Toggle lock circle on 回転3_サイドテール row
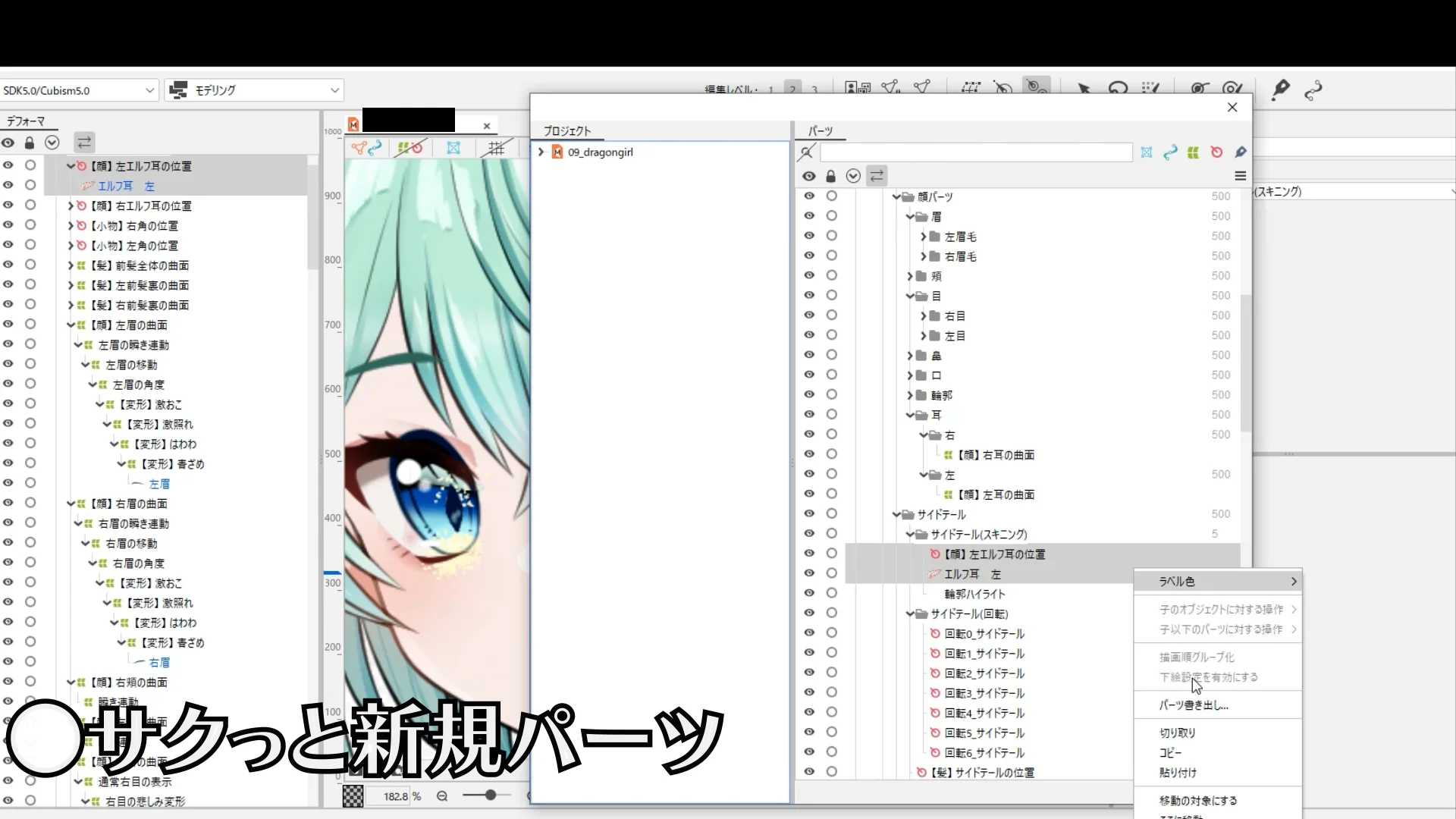1456x819 pixels. [831, 692]
